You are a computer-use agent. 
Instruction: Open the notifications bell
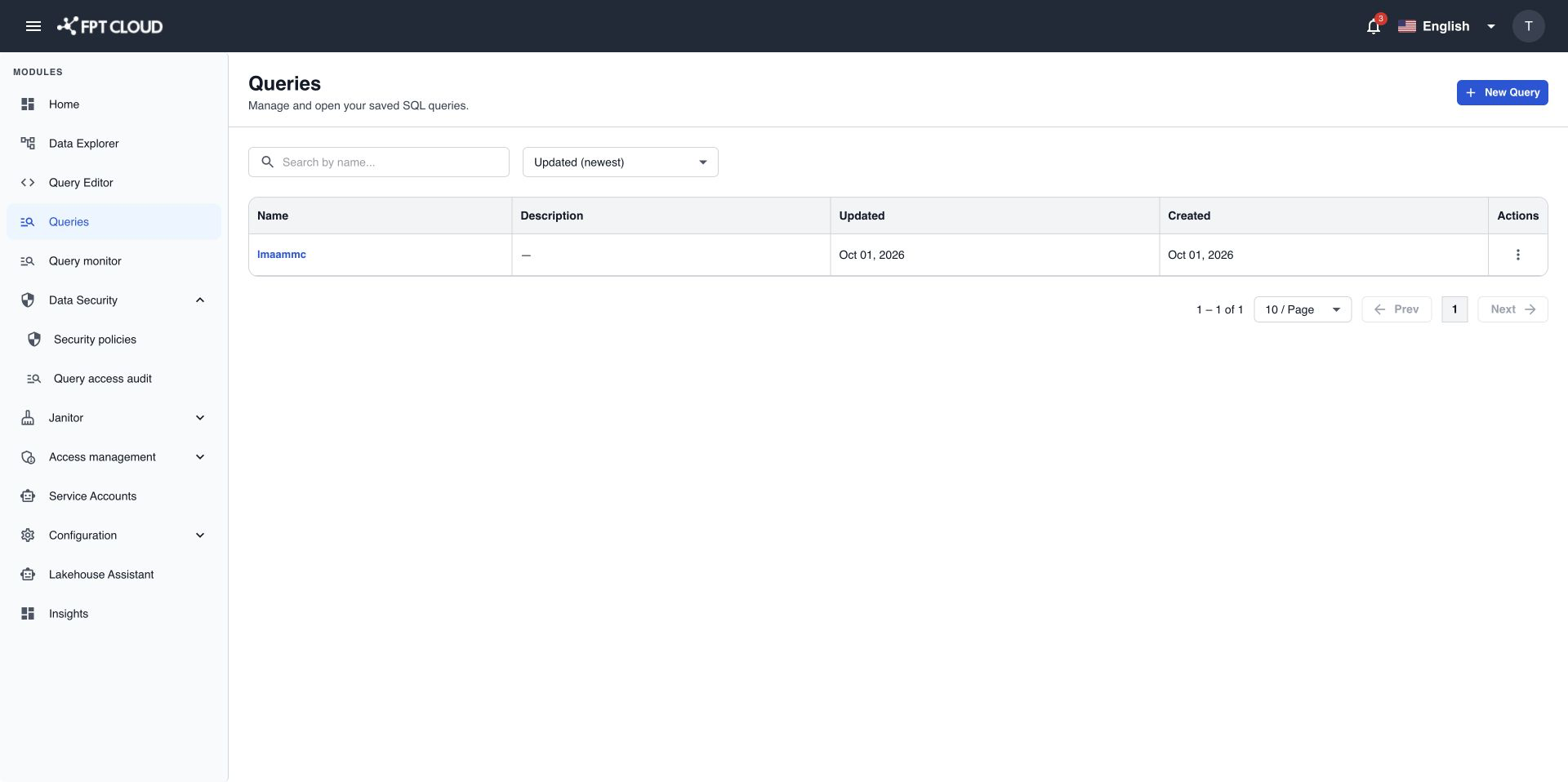(x=1374, y=26)
